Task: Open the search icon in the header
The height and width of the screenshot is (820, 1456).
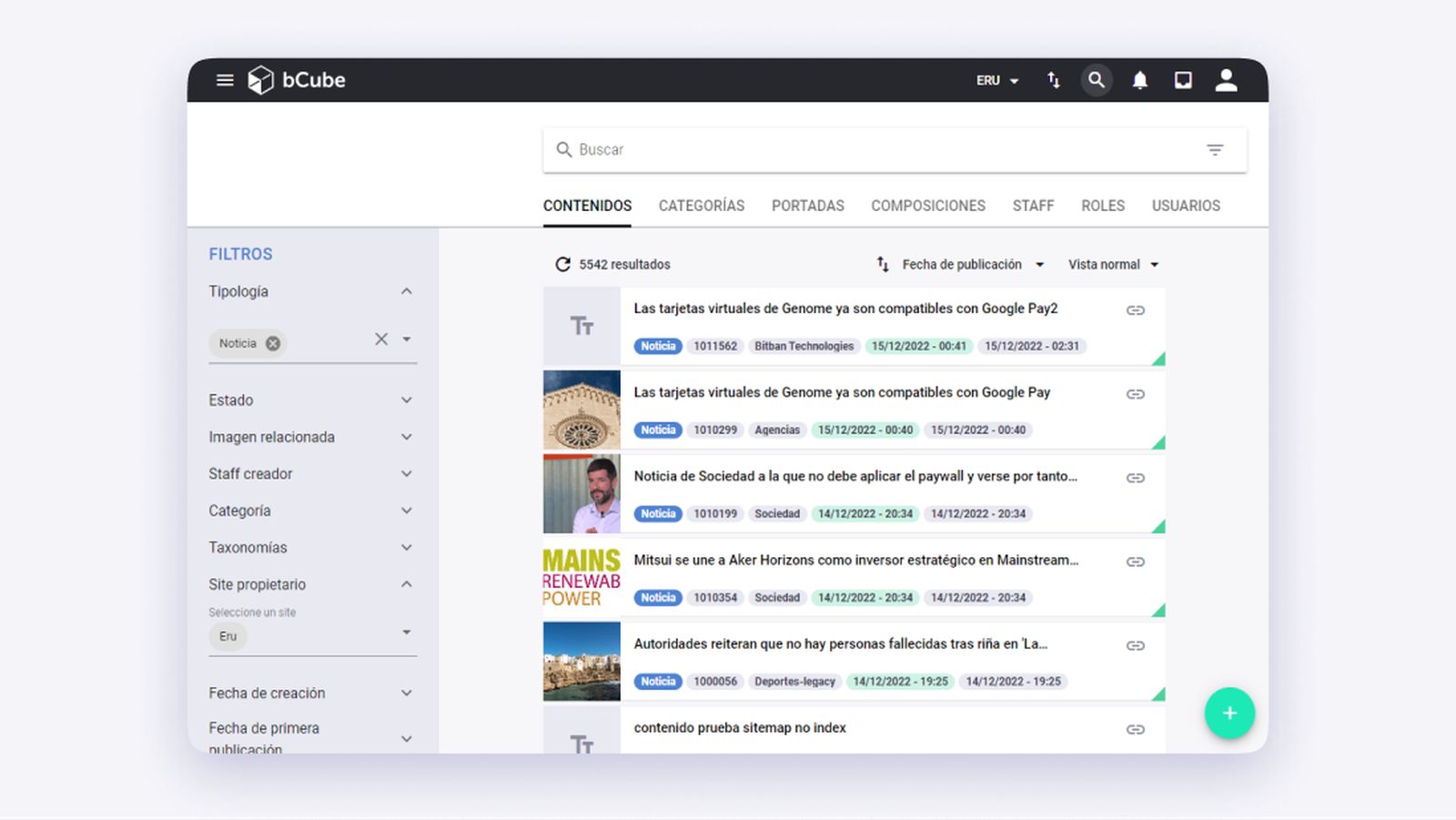Action: pyautogui.click(x=1097, y=80)
